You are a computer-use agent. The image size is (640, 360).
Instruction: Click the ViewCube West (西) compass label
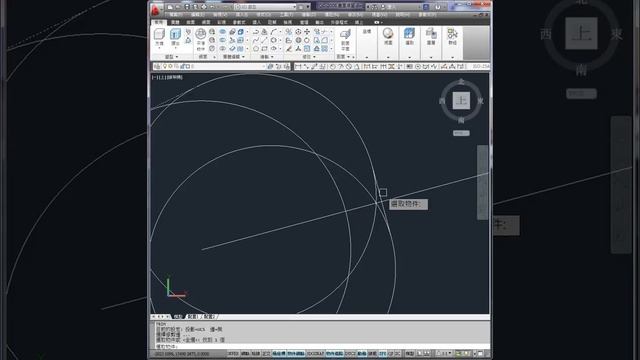(x=442, y=101)
